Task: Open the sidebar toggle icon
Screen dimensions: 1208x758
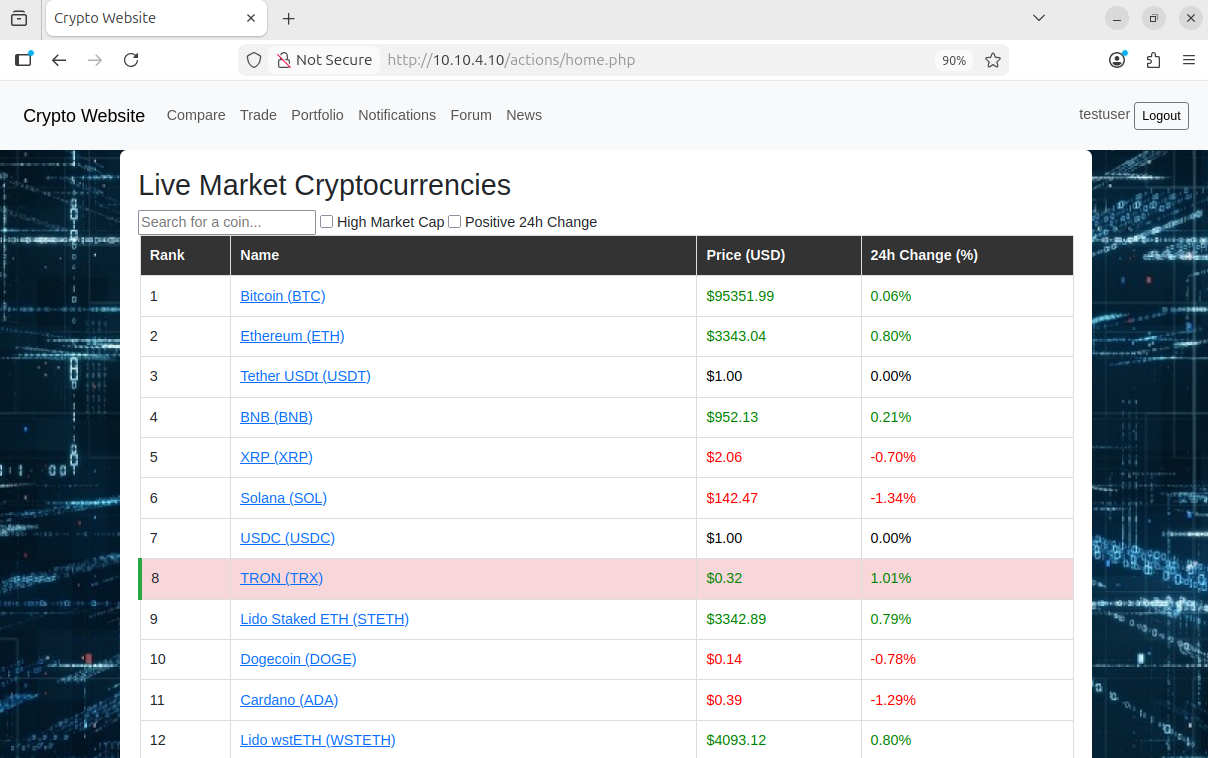Action: pyautogui.click(x=24, y=60)
